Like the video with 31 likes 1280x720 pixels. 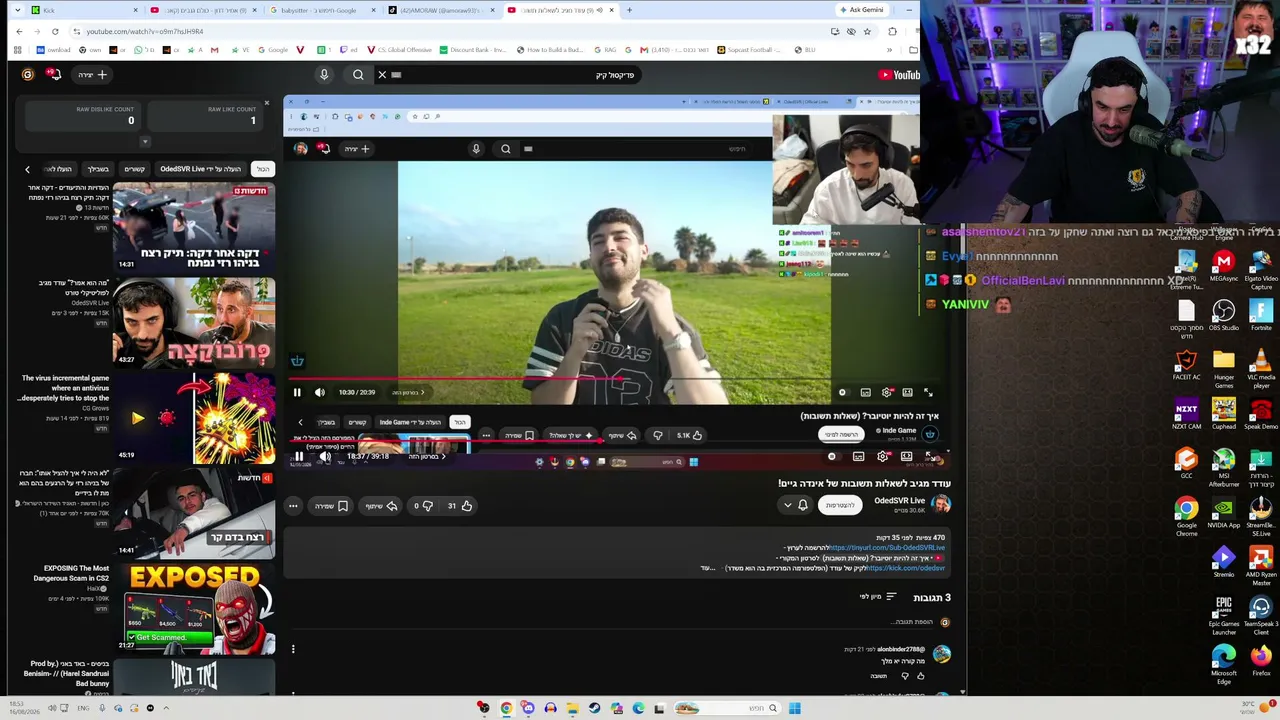click(459, 506)
